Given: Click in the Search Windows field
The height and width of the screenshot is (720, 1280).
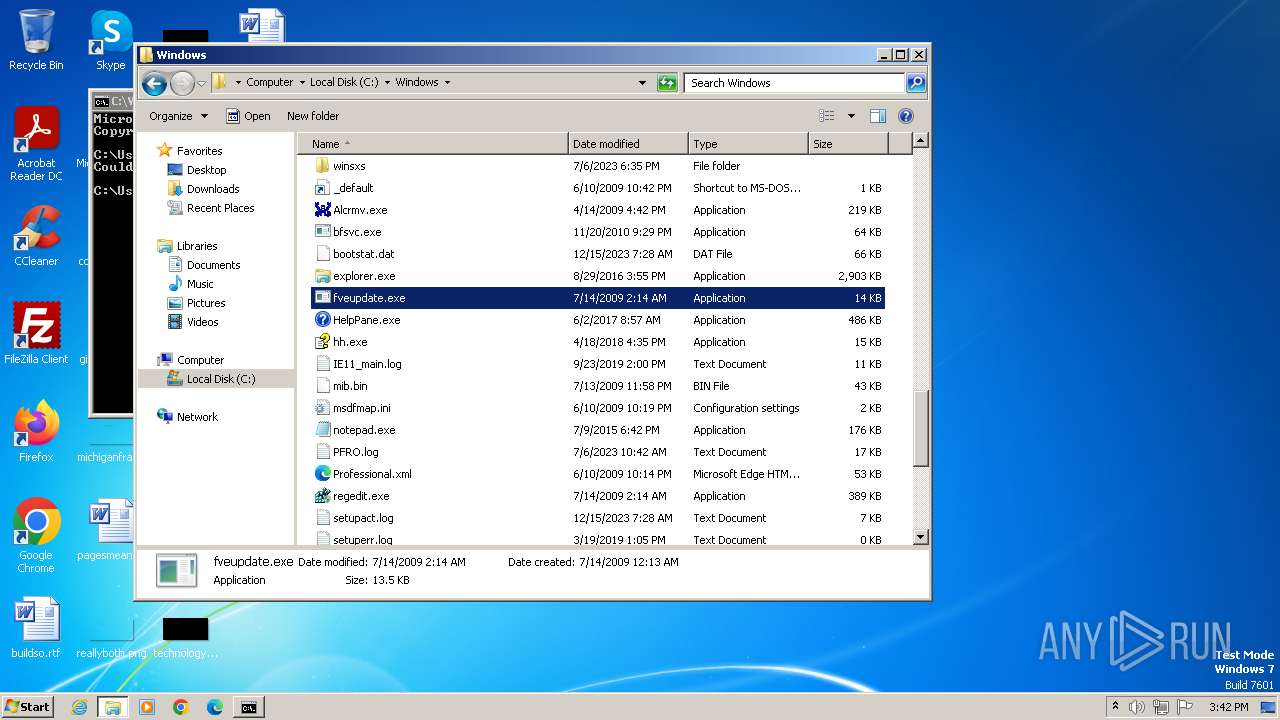Looking at the screenshot, I should pyautogui.click(x=795, y=83).
